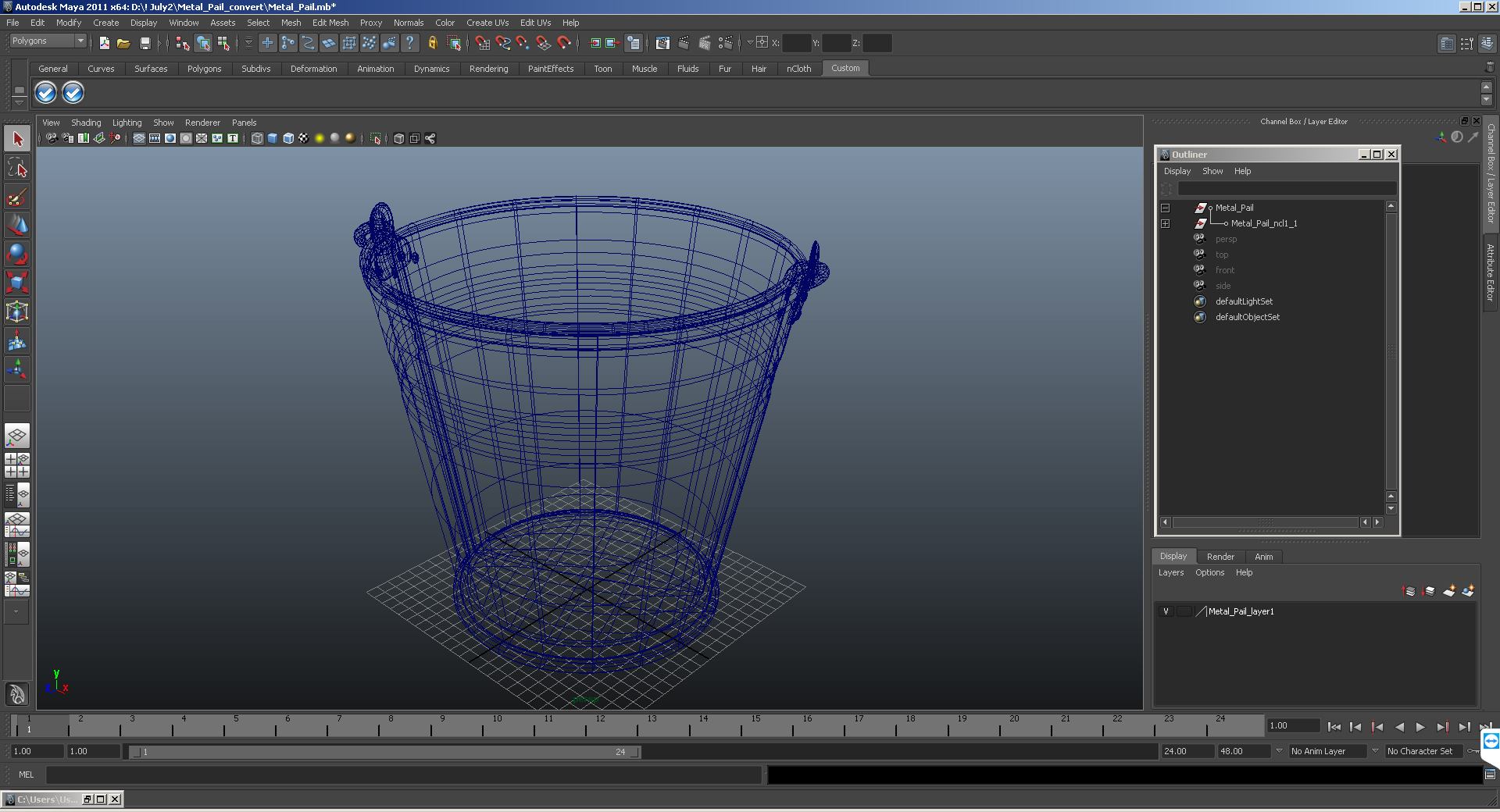Open the No Character Set dropdown arrow
Screen dimensions: 1500x812
tap(1375, 751)
